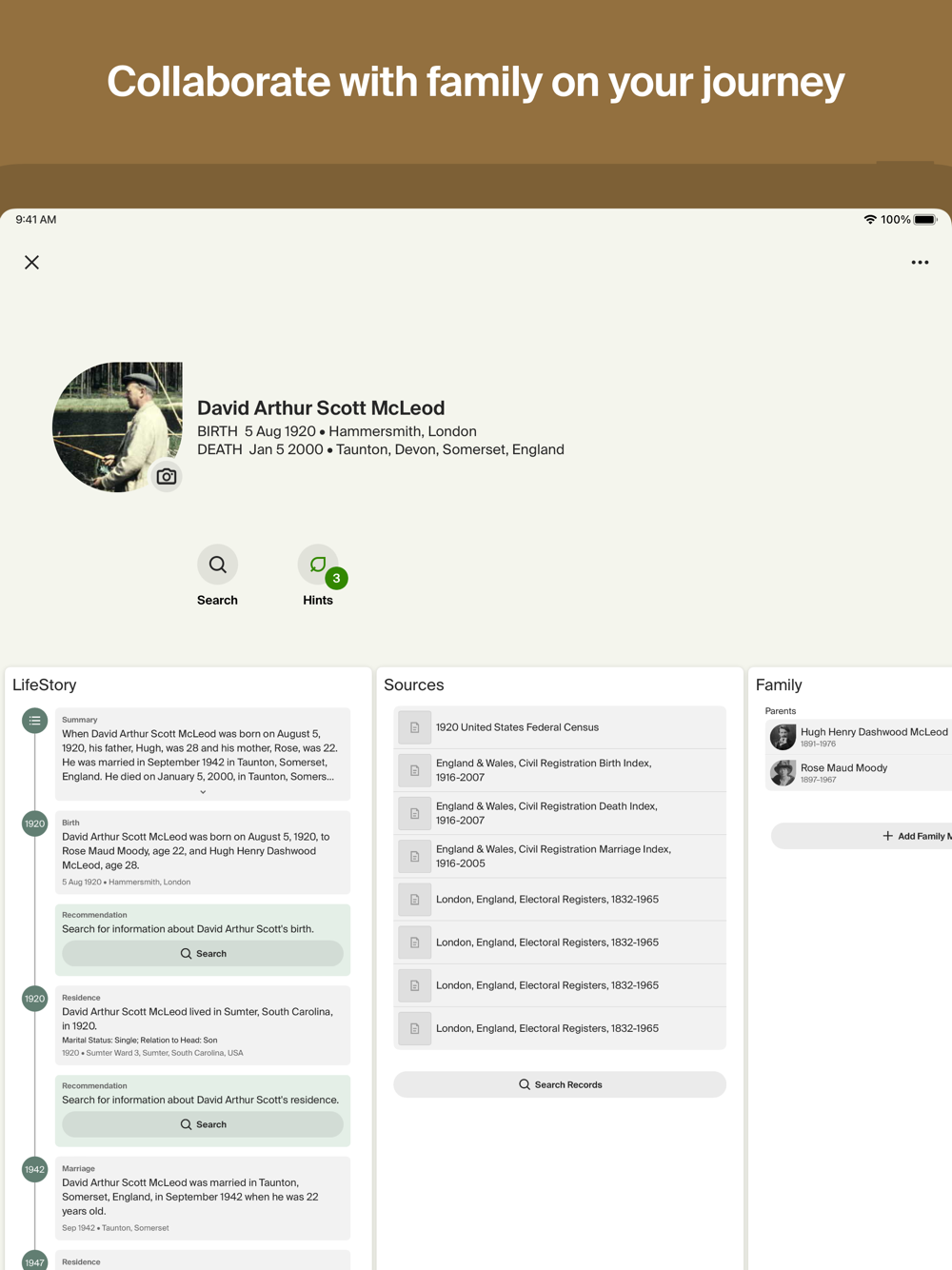952x1270 pixels.
Task: Click the Family panel heading
Action: point(779,685)
